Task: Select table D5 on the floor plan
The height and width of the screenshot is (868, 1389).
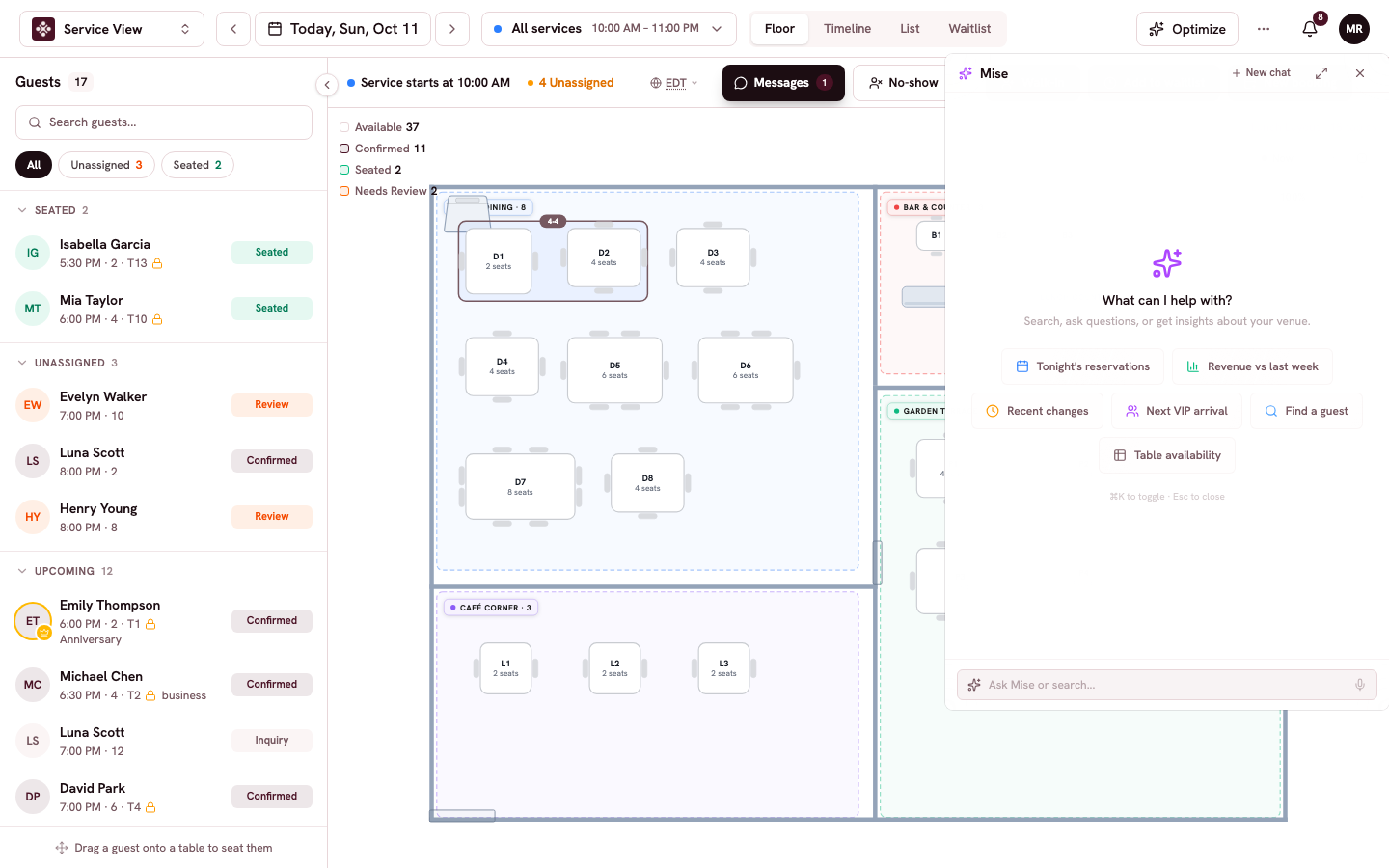Action: coord(614,370)
